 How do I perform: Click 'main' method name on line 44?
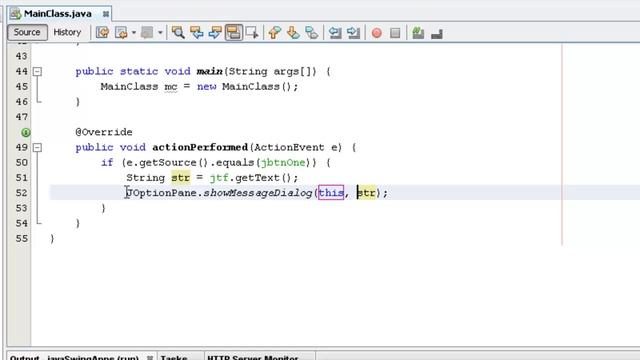point(209,71)
